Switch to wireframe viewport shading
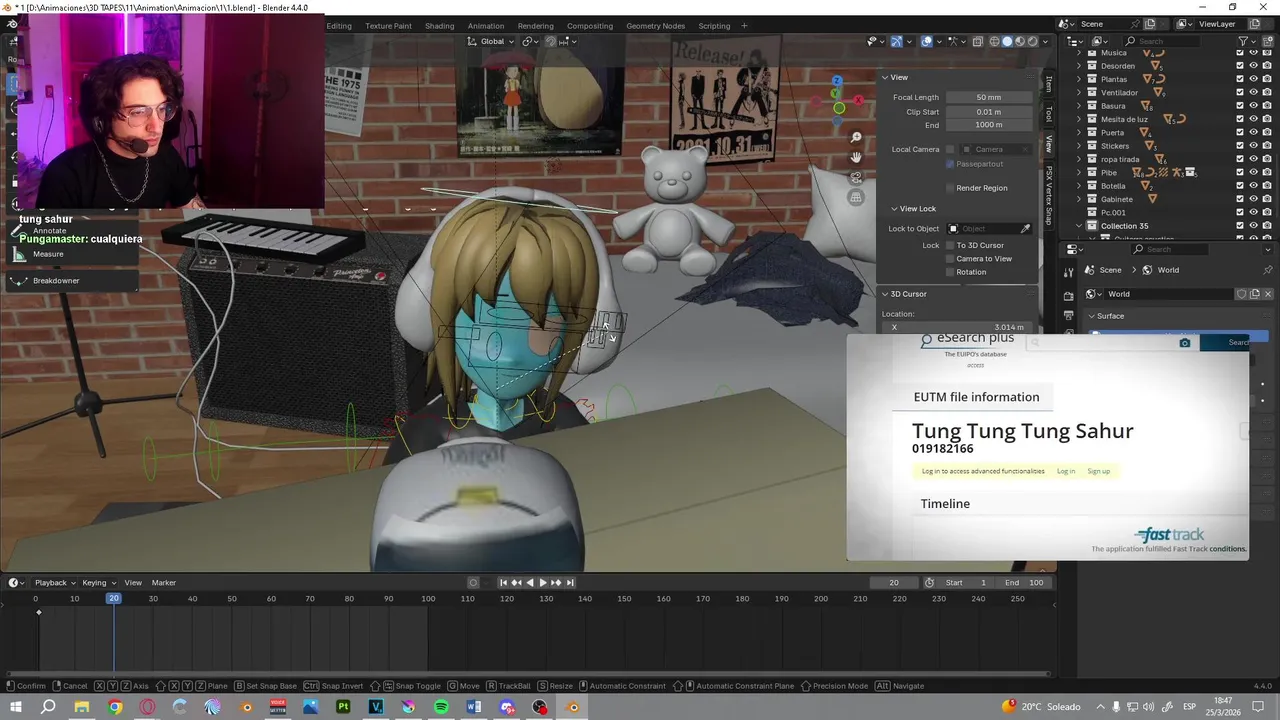 pos(995,41)
